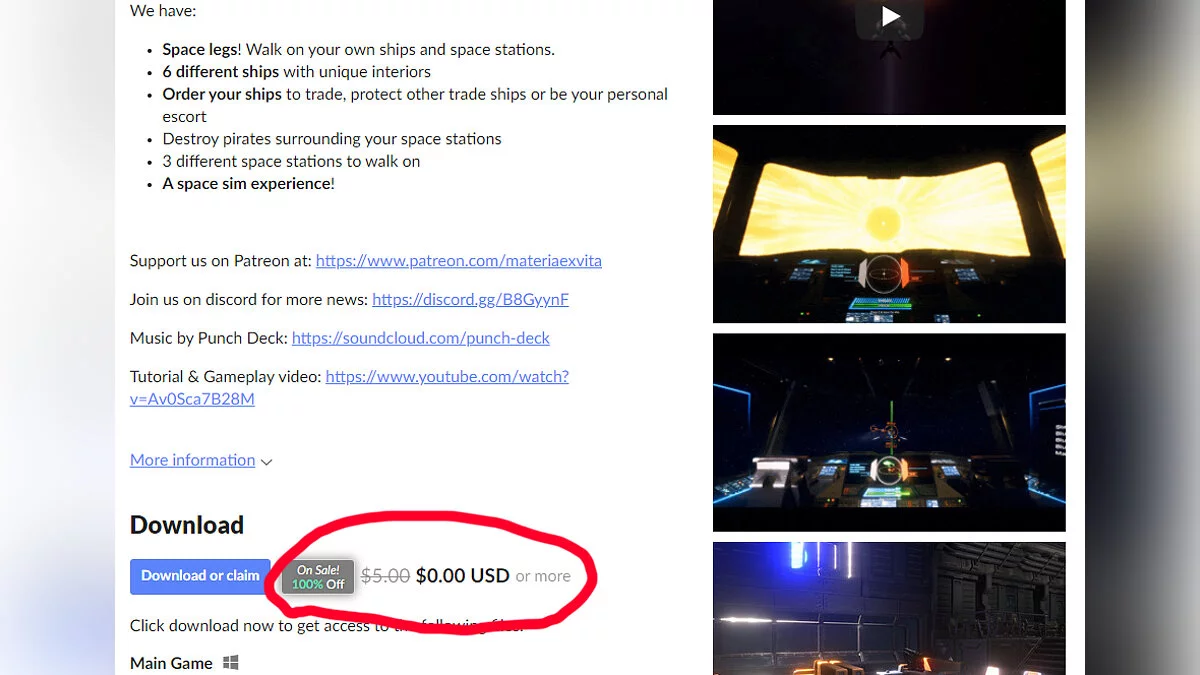The image size is (1200, 675).
Task: Click the On Sale 100% Off badge
Action: [318, 577]
